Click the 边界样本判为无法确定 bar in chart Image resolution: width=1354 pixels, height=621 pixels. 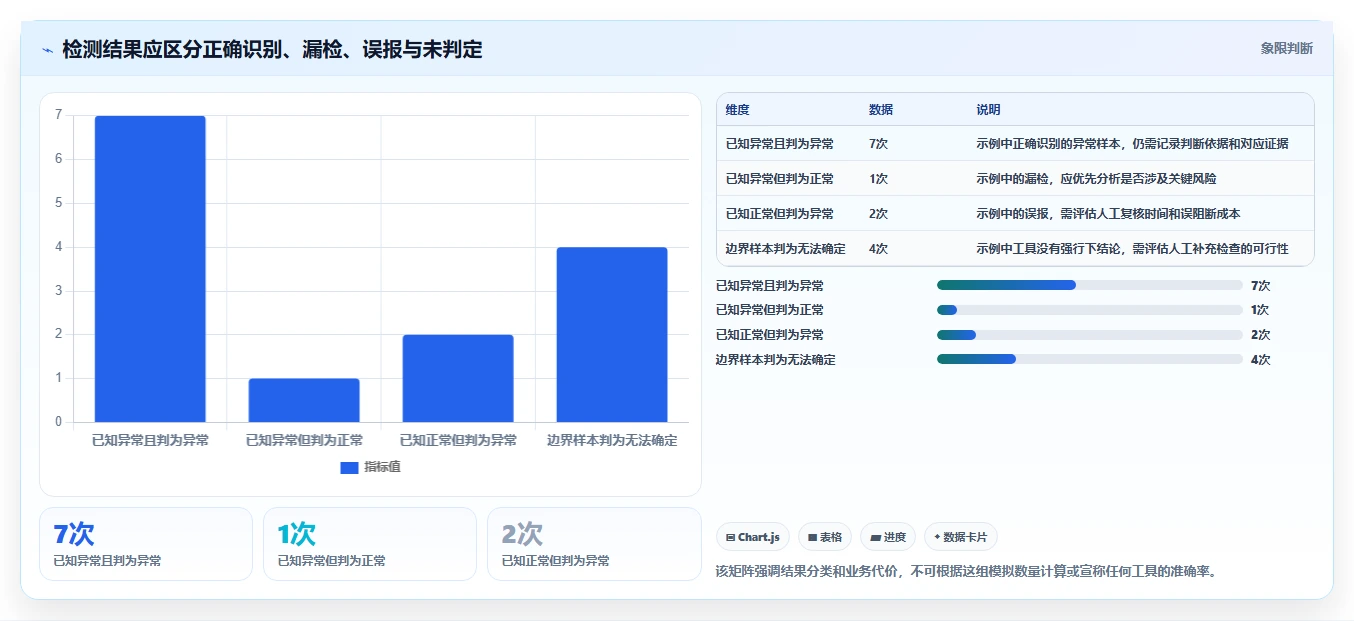pos(612,334)
